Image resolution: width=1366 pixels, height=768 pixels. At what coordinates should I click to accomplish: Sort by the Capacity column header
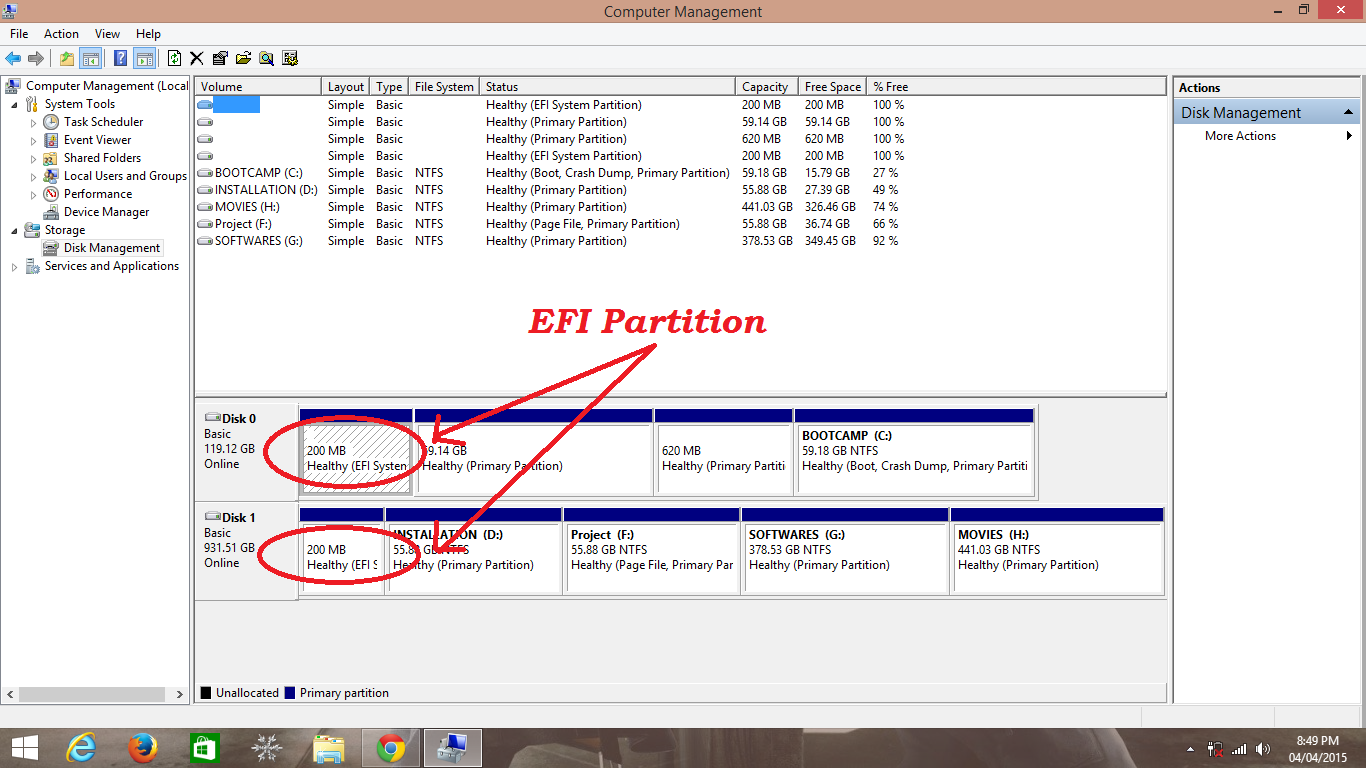(x=767, y=87)
